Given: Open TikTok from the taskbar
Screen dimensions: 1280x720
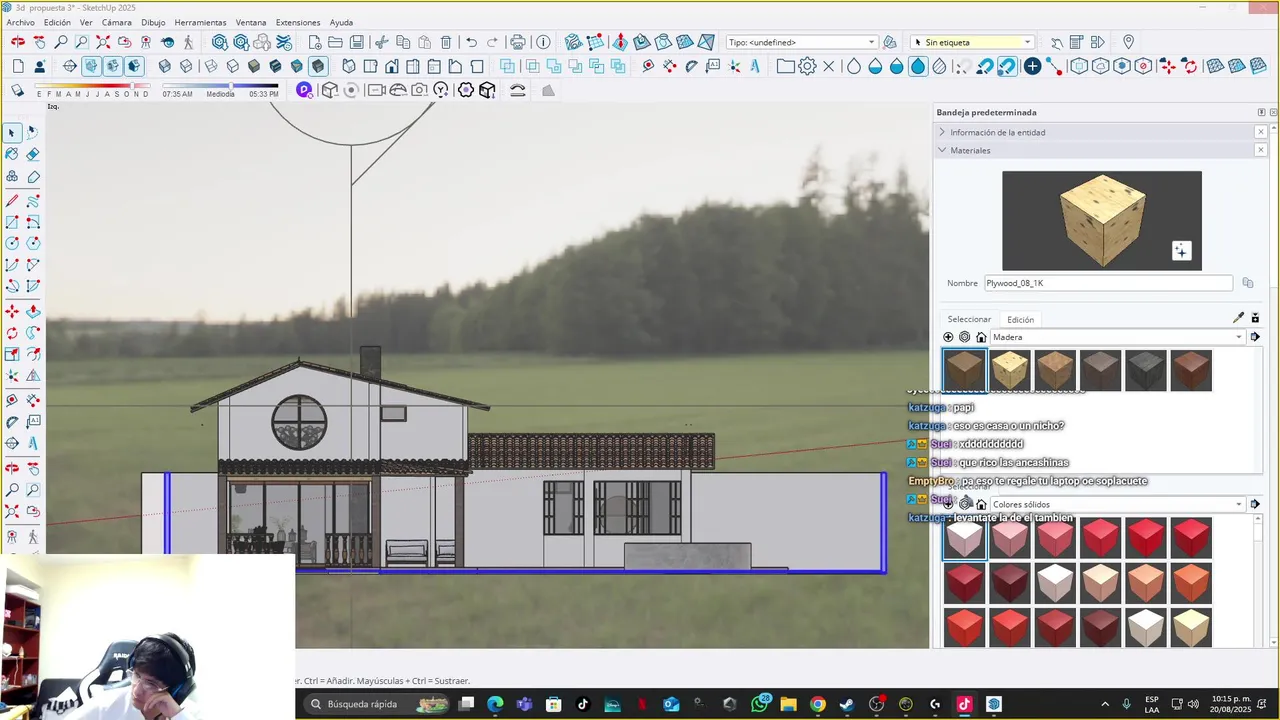Looking at the screenshot, I should click(x=583, y=704).
